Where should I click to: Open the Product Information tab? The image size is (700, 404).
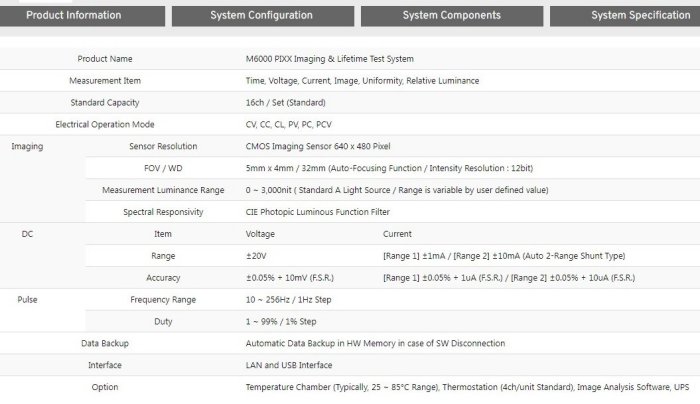pyautogui.click(x=74, y=16)
